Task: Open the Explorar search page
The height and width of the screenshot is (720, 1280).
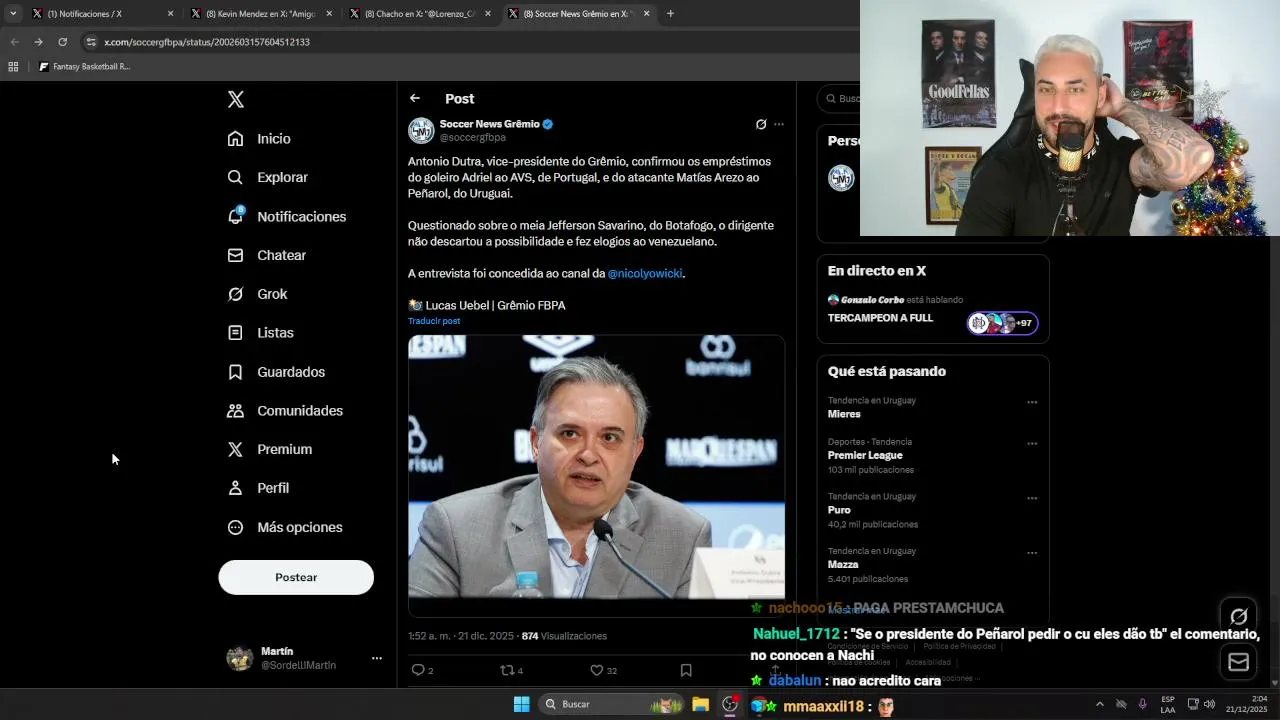Action: click(x=267, y=177)
